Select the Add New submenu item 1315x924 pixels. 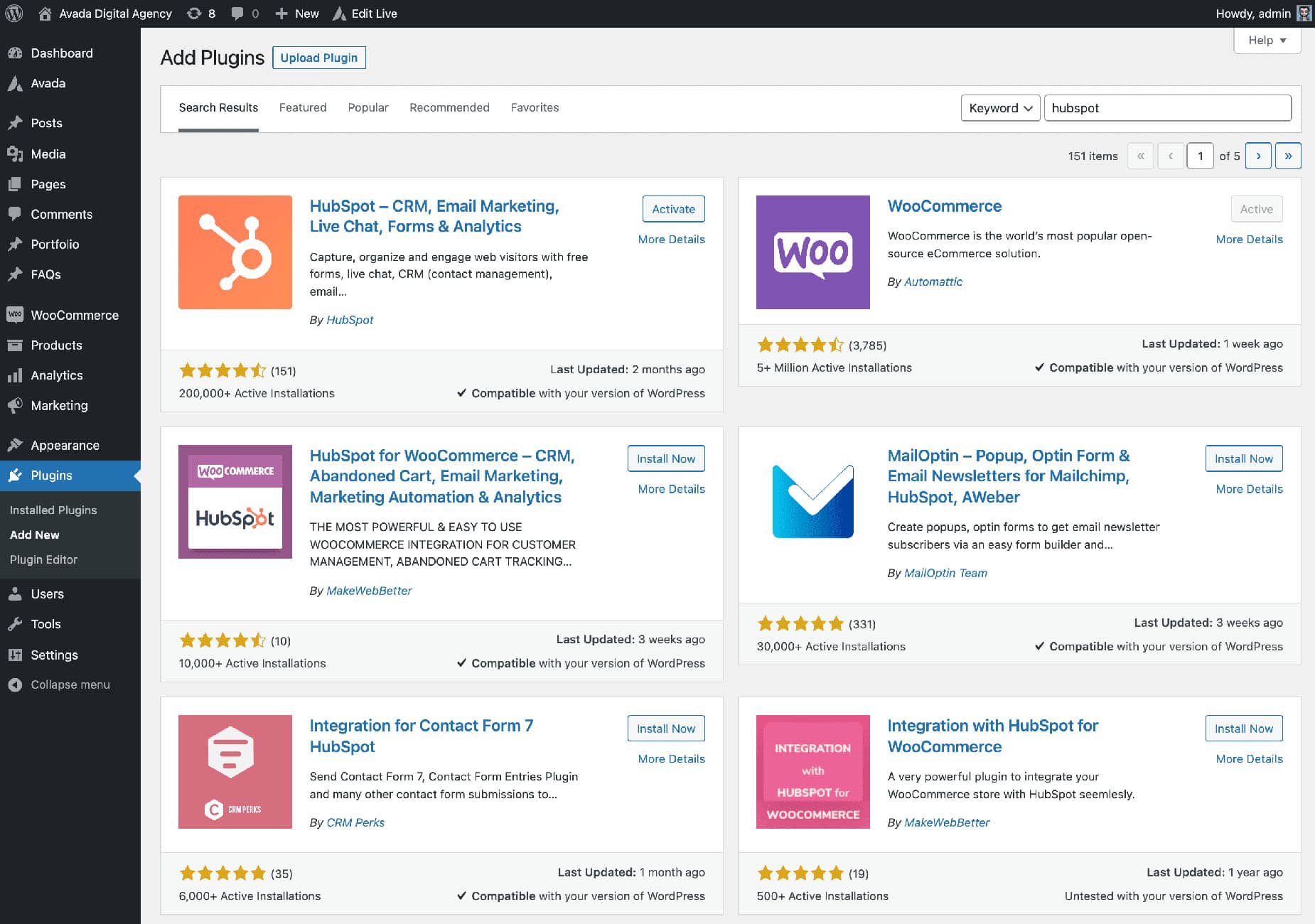34,535
